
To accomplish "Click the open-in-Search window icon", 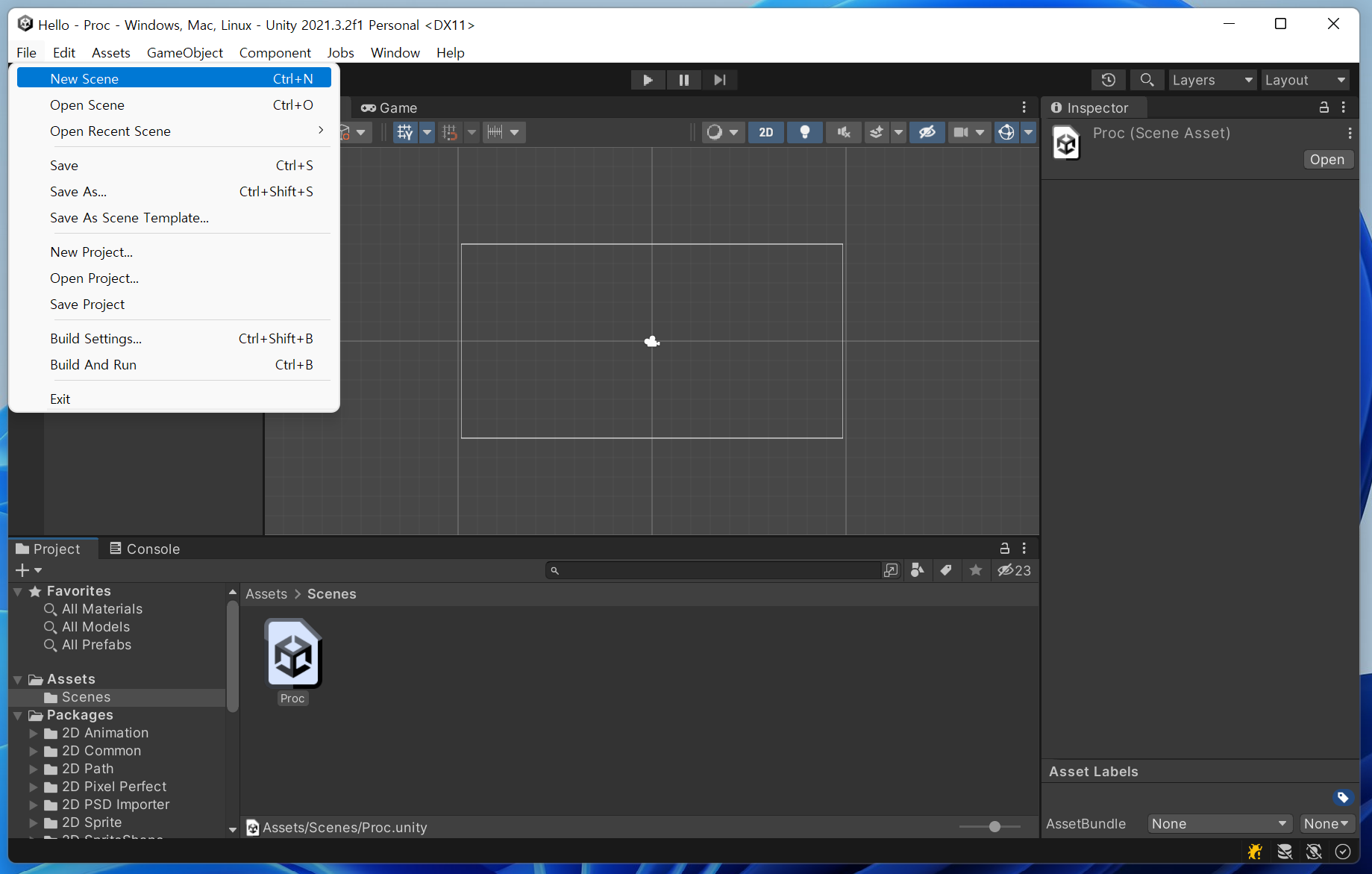I will pos(891,570).
